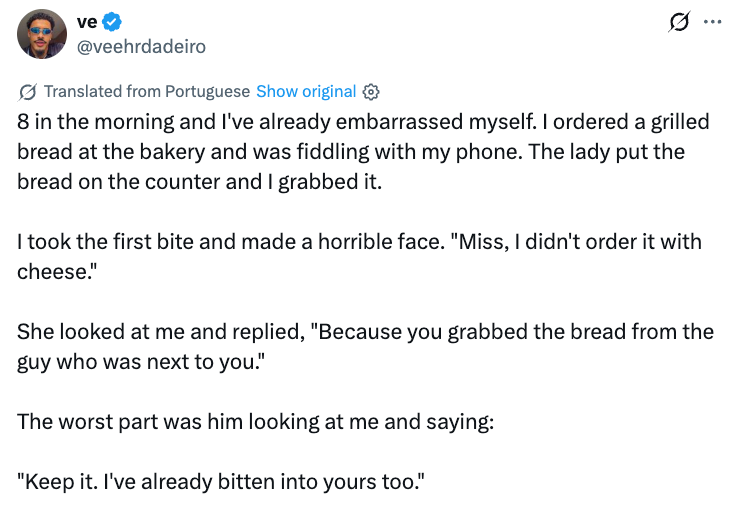Open the three-dot more options menu

click(x=712, y=22)
